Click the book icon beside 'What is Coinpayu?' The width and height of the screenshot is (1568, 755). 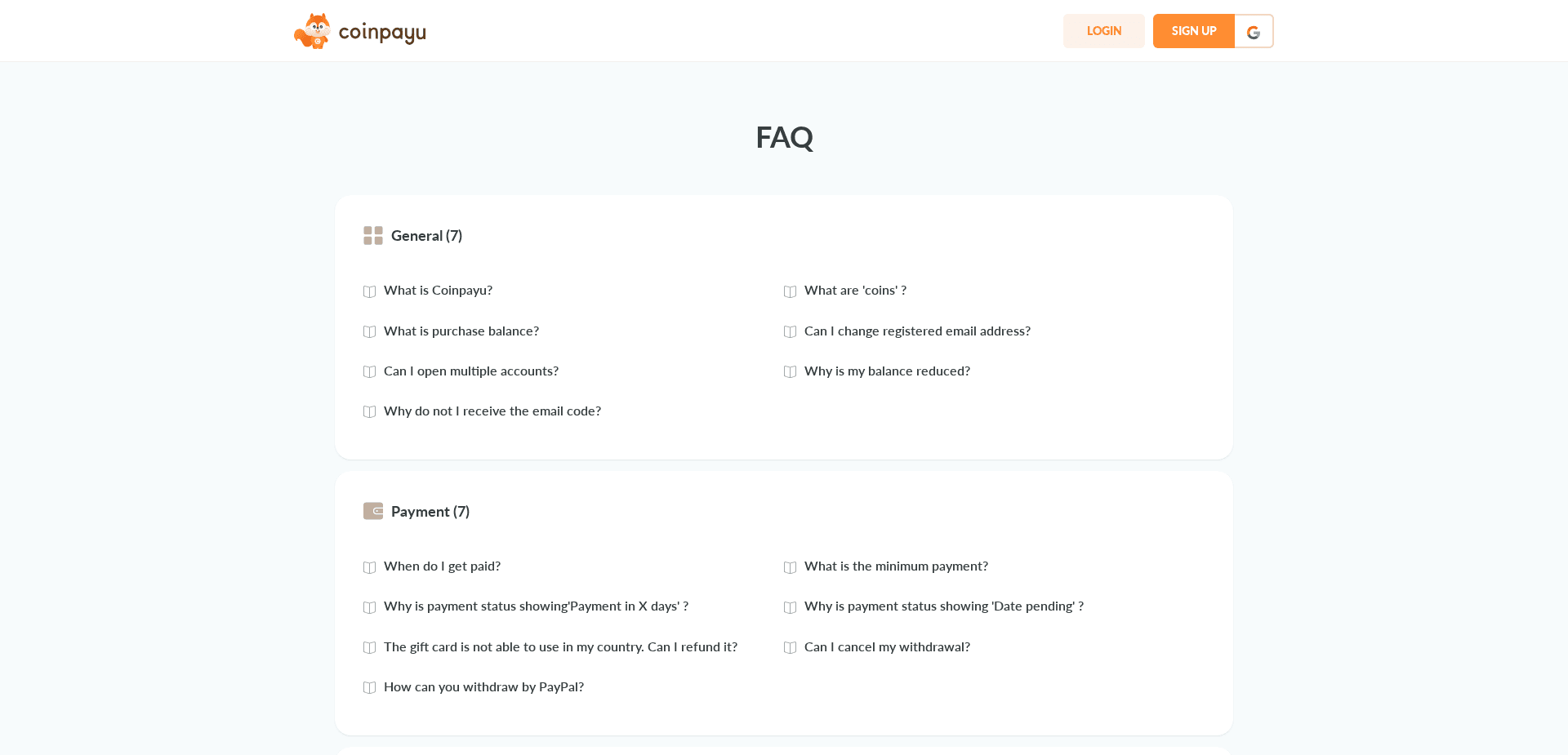coord(369,291)
